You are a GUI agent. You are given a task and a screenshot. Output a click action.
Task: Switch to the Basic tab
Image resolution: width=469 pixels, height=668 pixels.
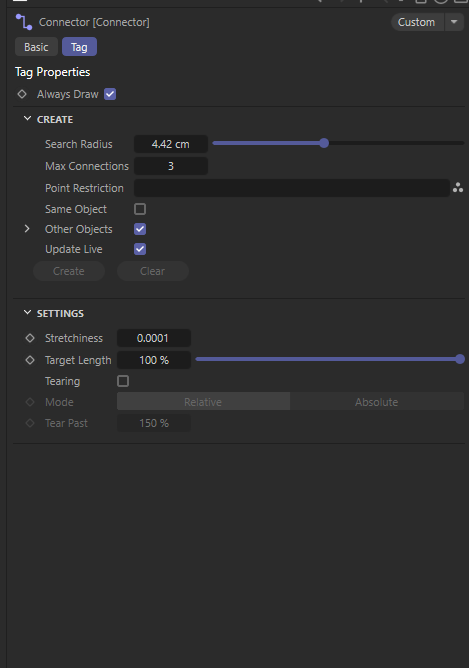click(x=36, y=47)
